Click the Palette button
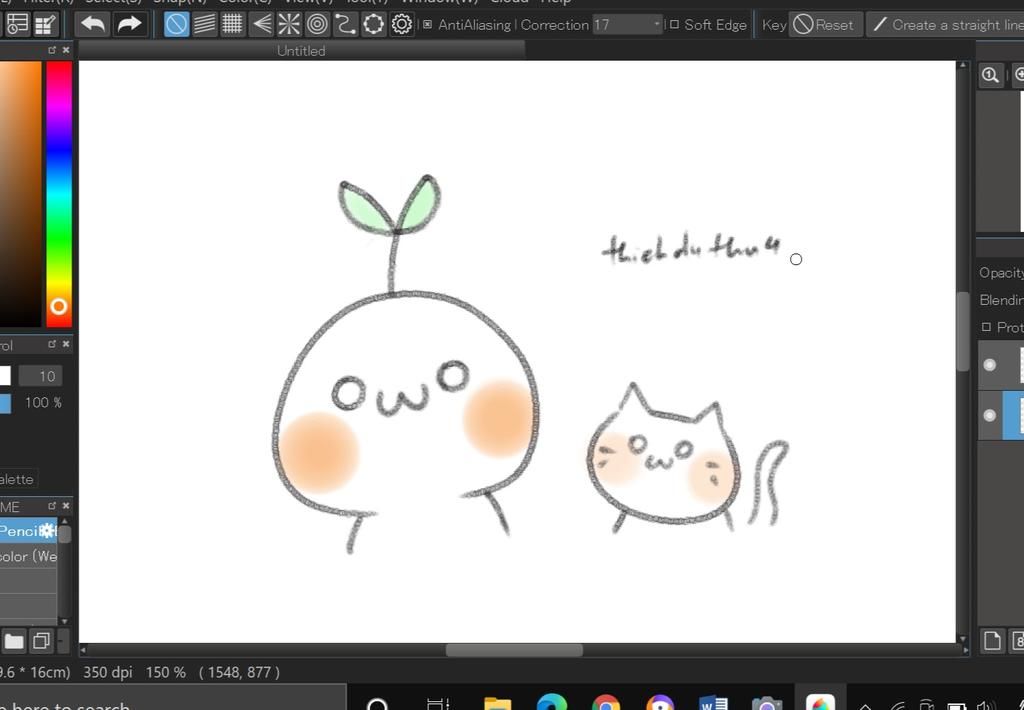 pos(17,479)
